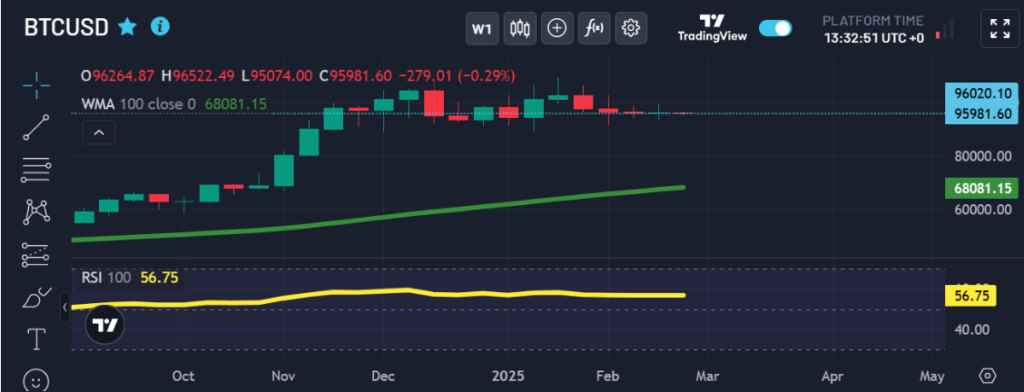Viewport: 1024px width, 392px height.
Task: Click the 40.00 RSI axis level
Action: [x=972, y=329]
